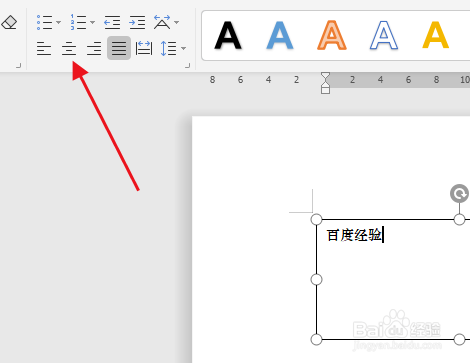Open the line spacing dropdown arrow
The width and height of the screenshot is (470, 363).
[183, 49]
